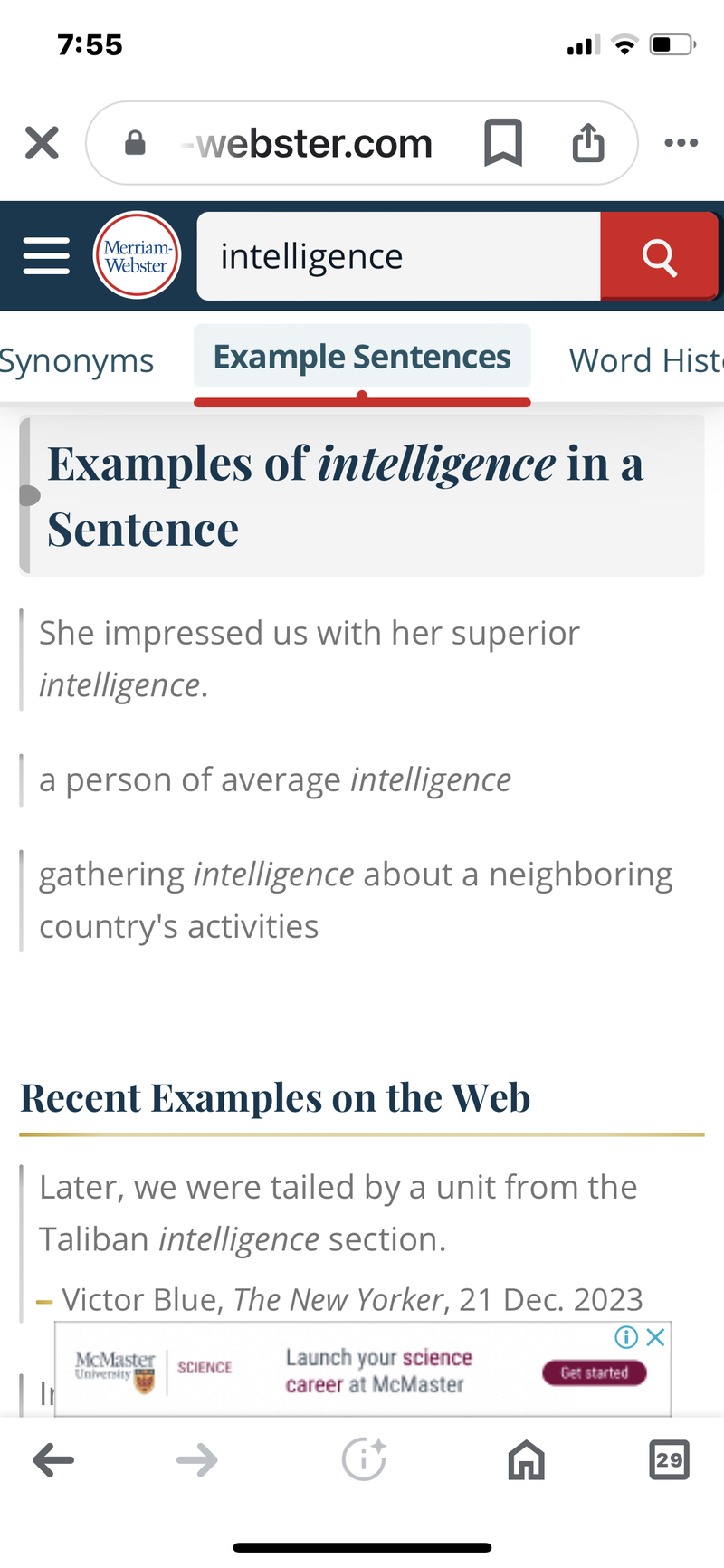Open the tab switcher showing 29 tabs
The width and height of the screenshot is (724, 1568).
coord(670,1459)
